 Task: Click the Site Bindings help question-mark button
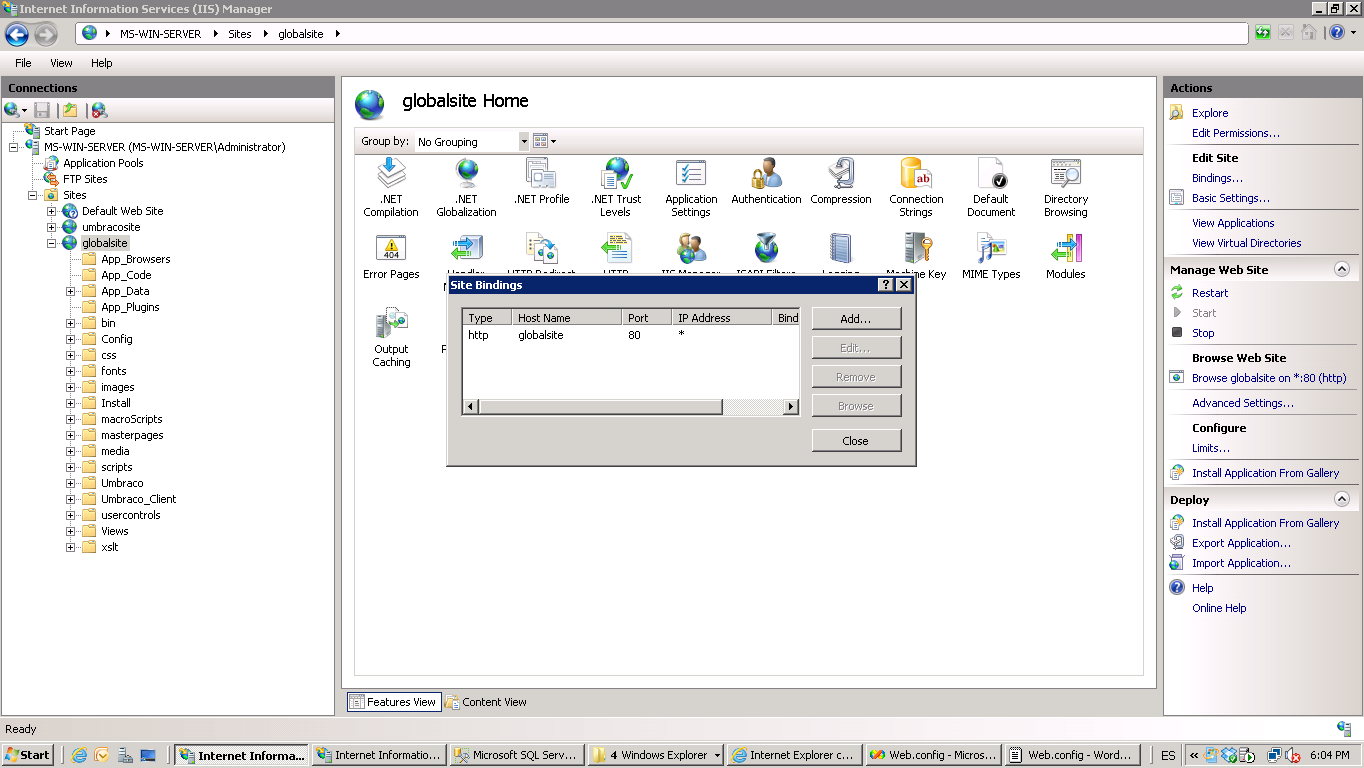pyautogui.click(x=885, y=285)
